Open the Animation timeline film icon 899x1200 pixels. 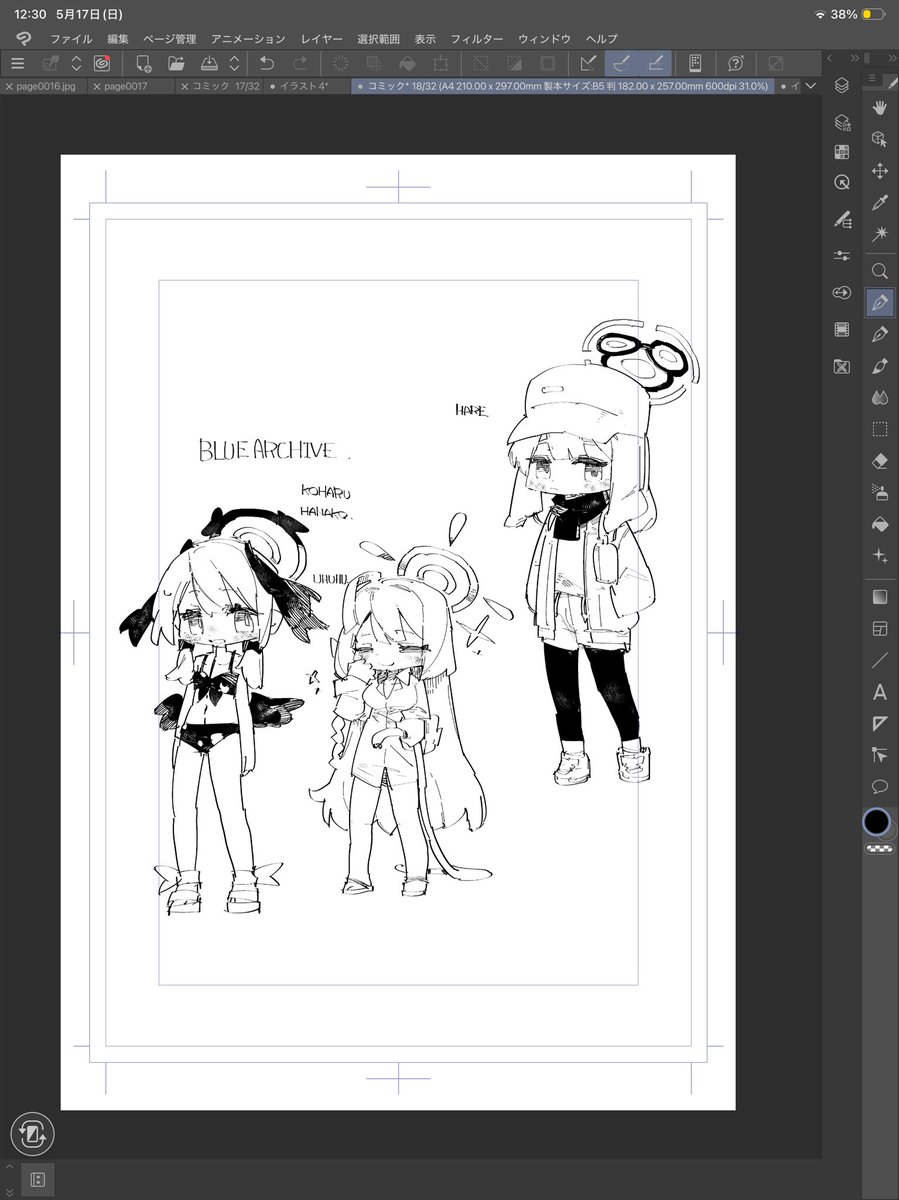coord(841,330)
